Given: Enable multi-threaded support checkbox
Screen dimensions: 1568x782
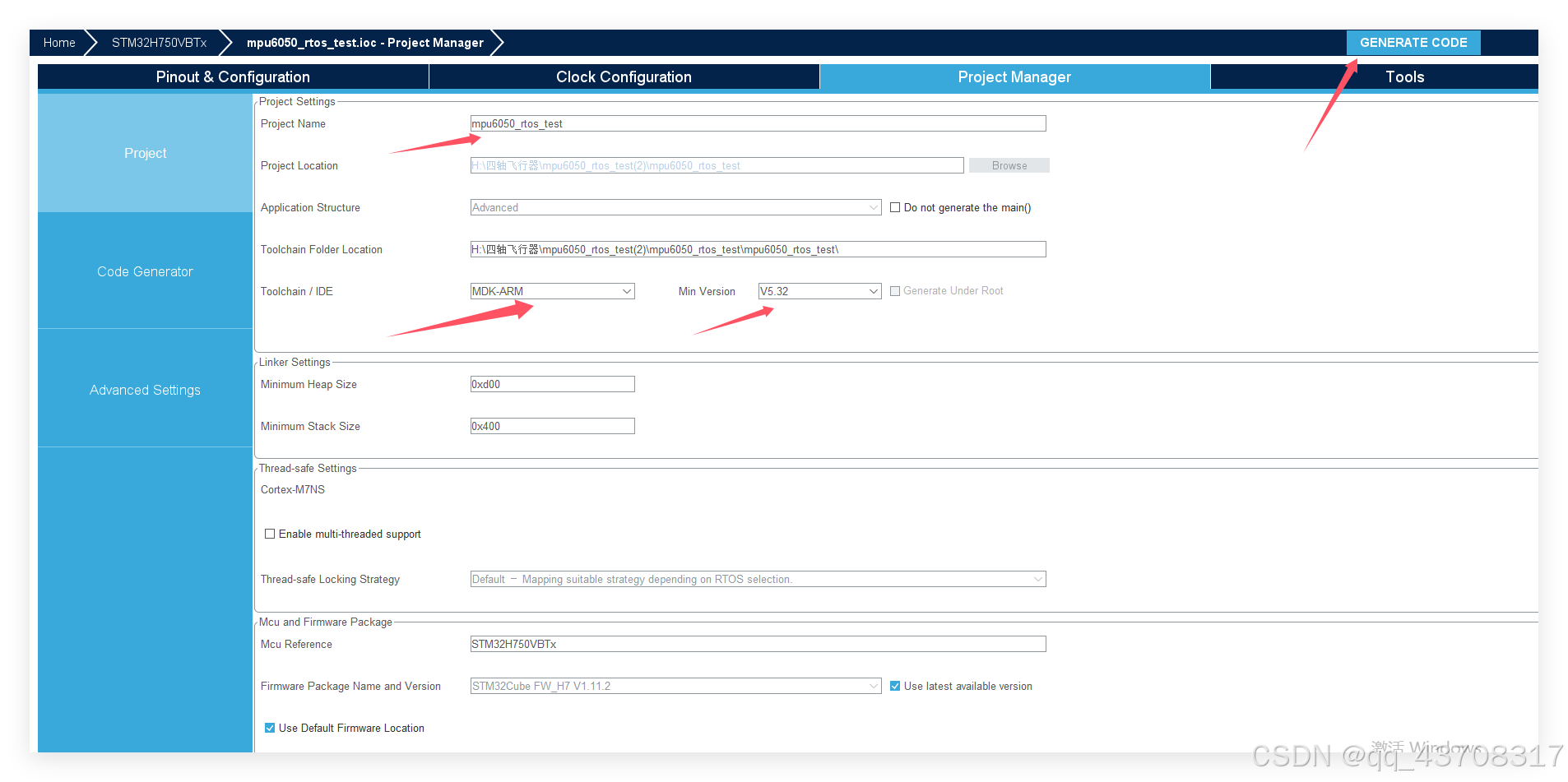Looking at the screenshot, I should click(x=270, y=534).
